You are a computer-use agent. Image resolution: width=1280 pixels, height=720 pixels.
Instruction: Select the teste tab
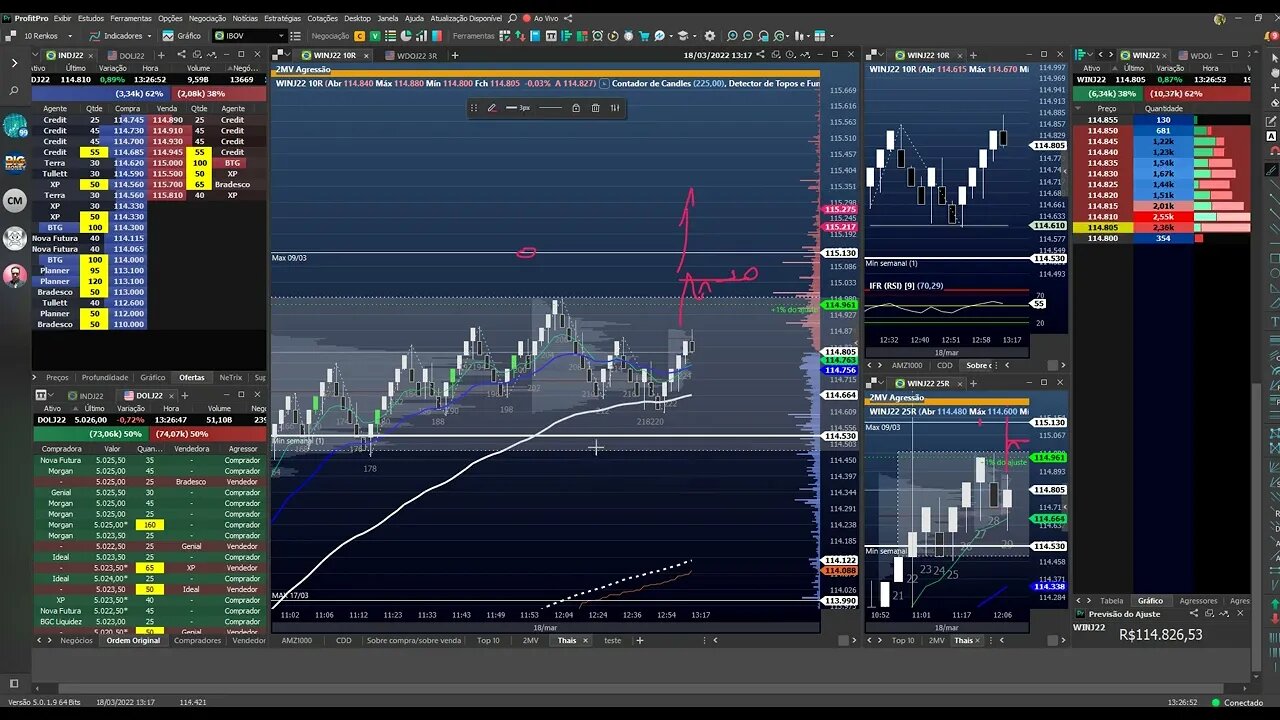pos(612,640)
